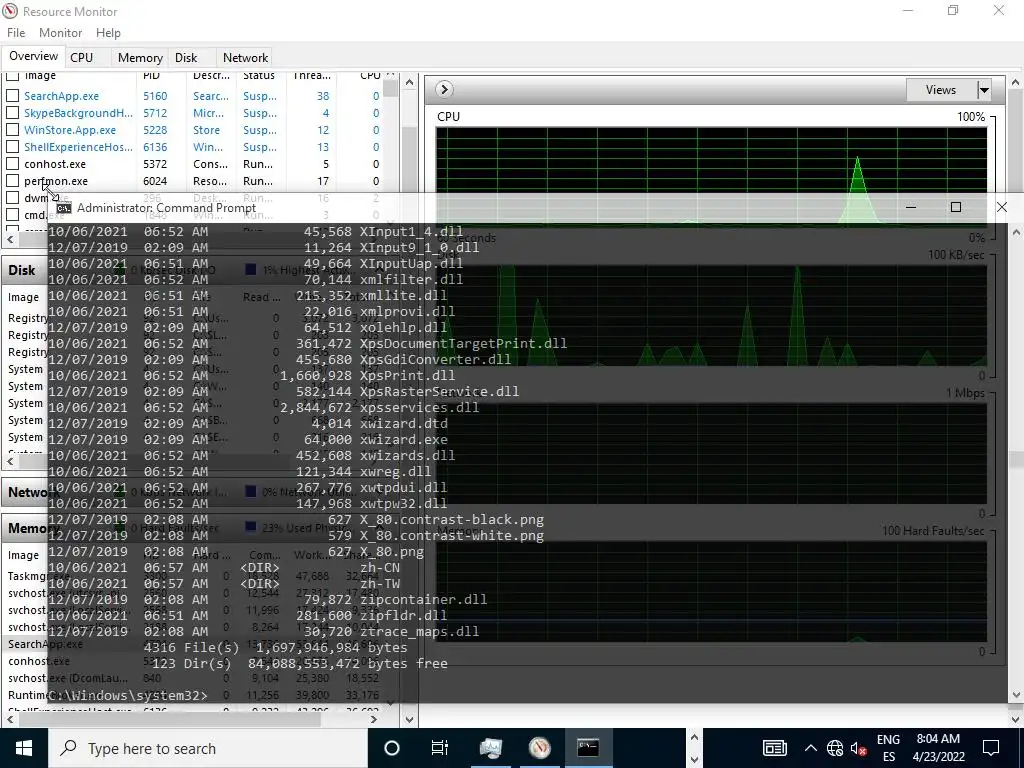Check the perfmon.exe checkbox
The width and height of the screenshot is (1024, 768).
click(x=12, y=181)
